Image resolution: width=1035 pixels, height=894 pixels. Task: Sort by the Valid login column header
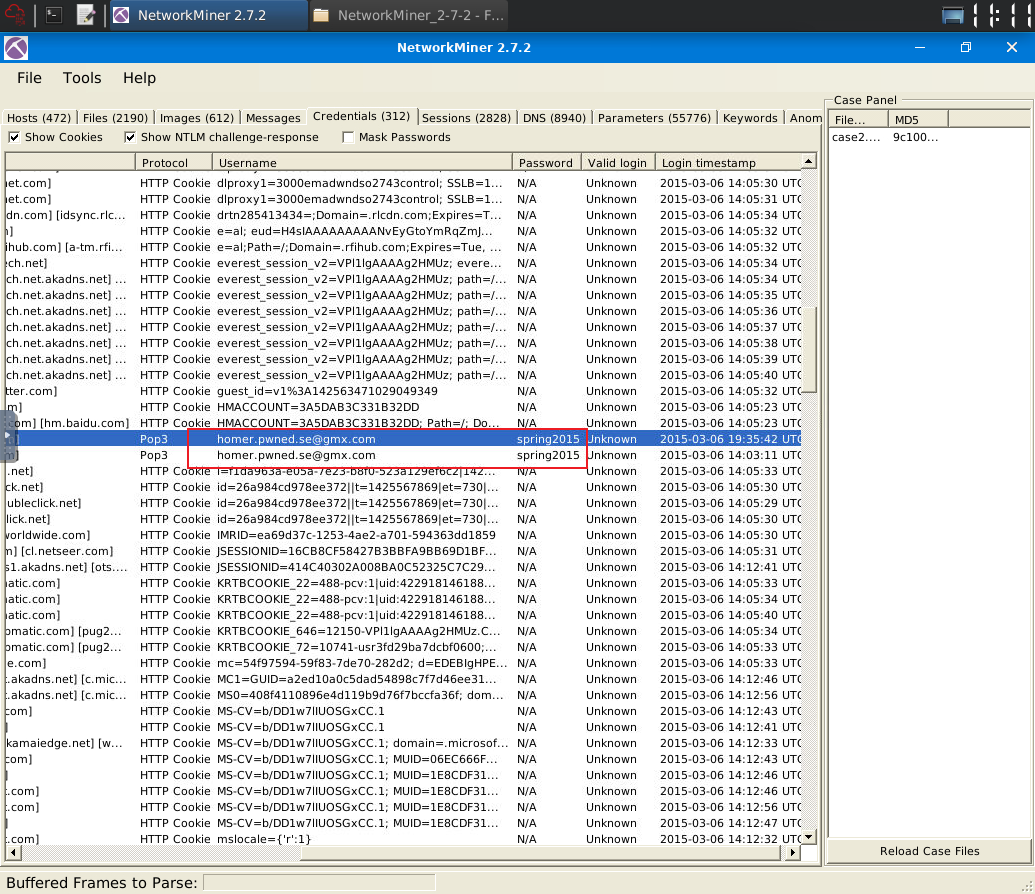click(x=617, y=162)
